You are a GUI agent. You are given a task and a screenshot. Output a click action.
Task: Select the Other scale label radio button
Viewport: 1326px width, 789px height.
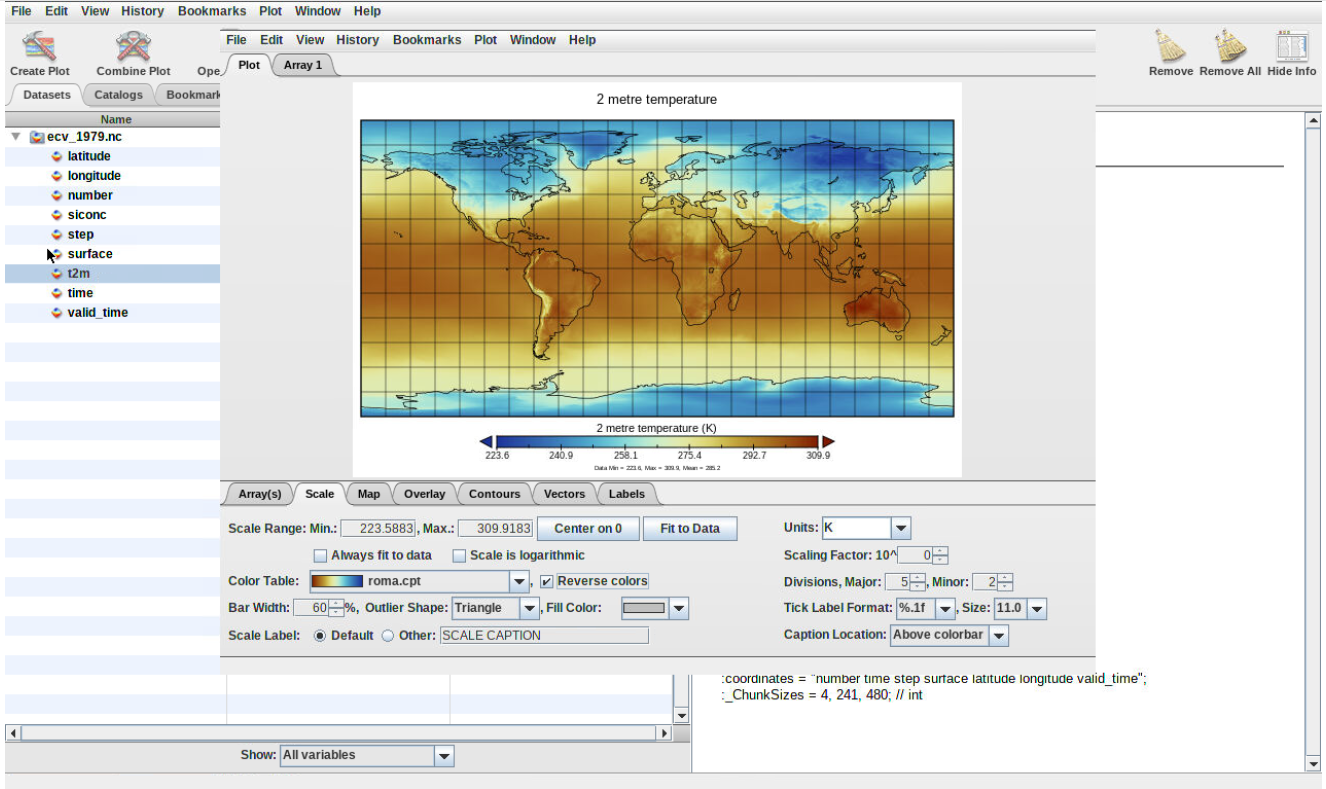(387, 635)
